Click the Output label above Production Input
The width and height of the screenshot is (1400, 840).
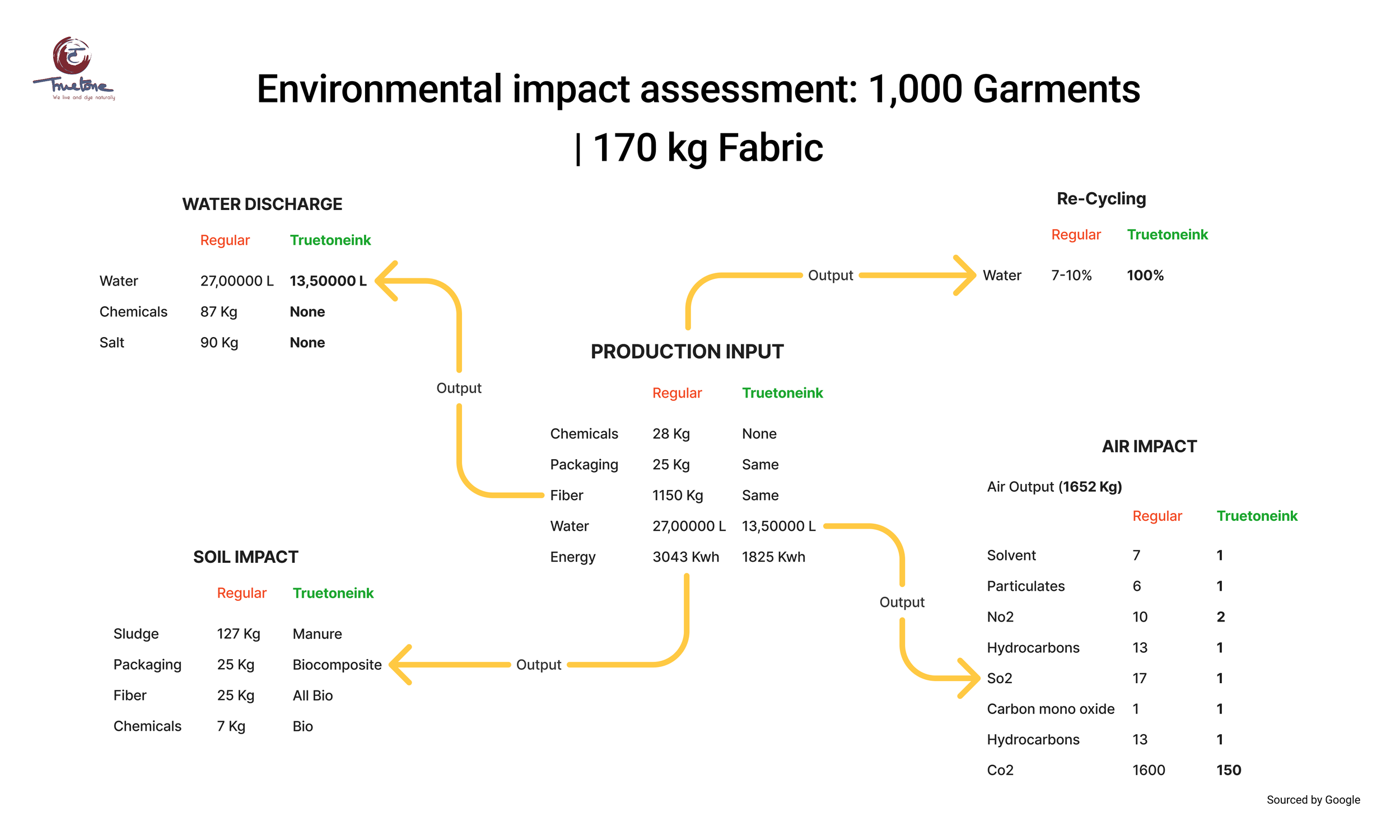pos(459,388)
